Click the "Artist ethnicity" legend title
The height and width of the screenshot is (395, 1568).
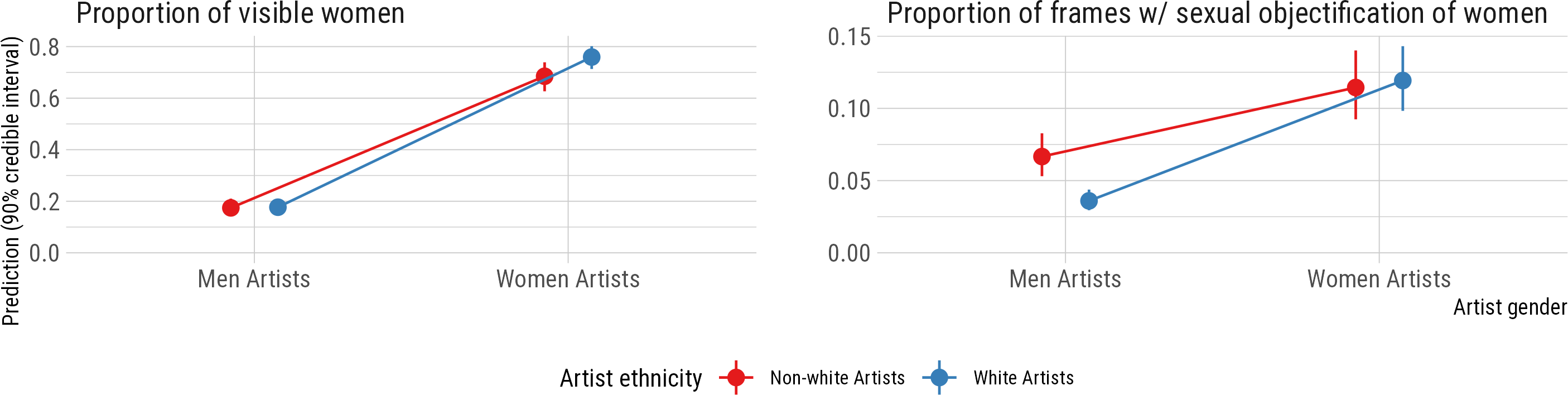click(631, 378)
